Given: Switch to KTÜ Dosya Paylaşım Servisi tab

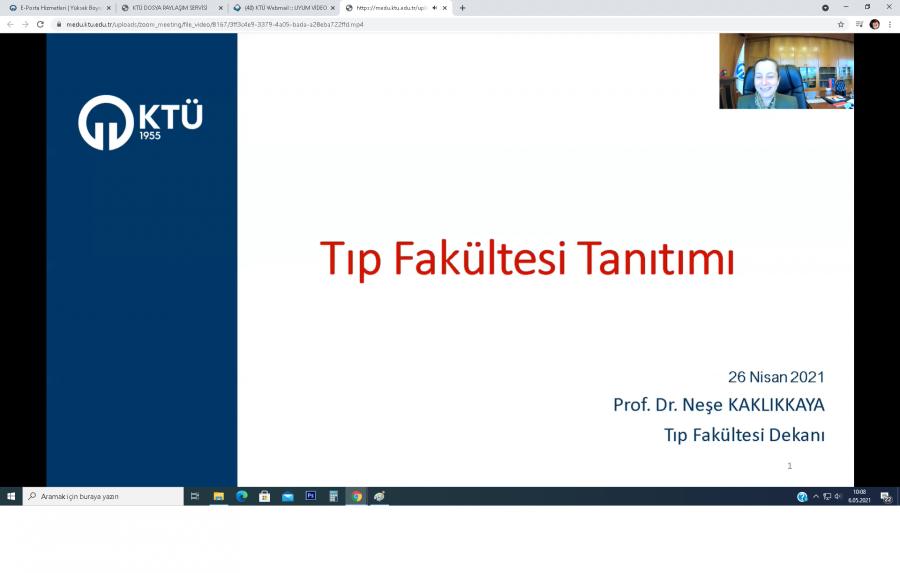Looking at the screenshot, I should tap(168, 8).
